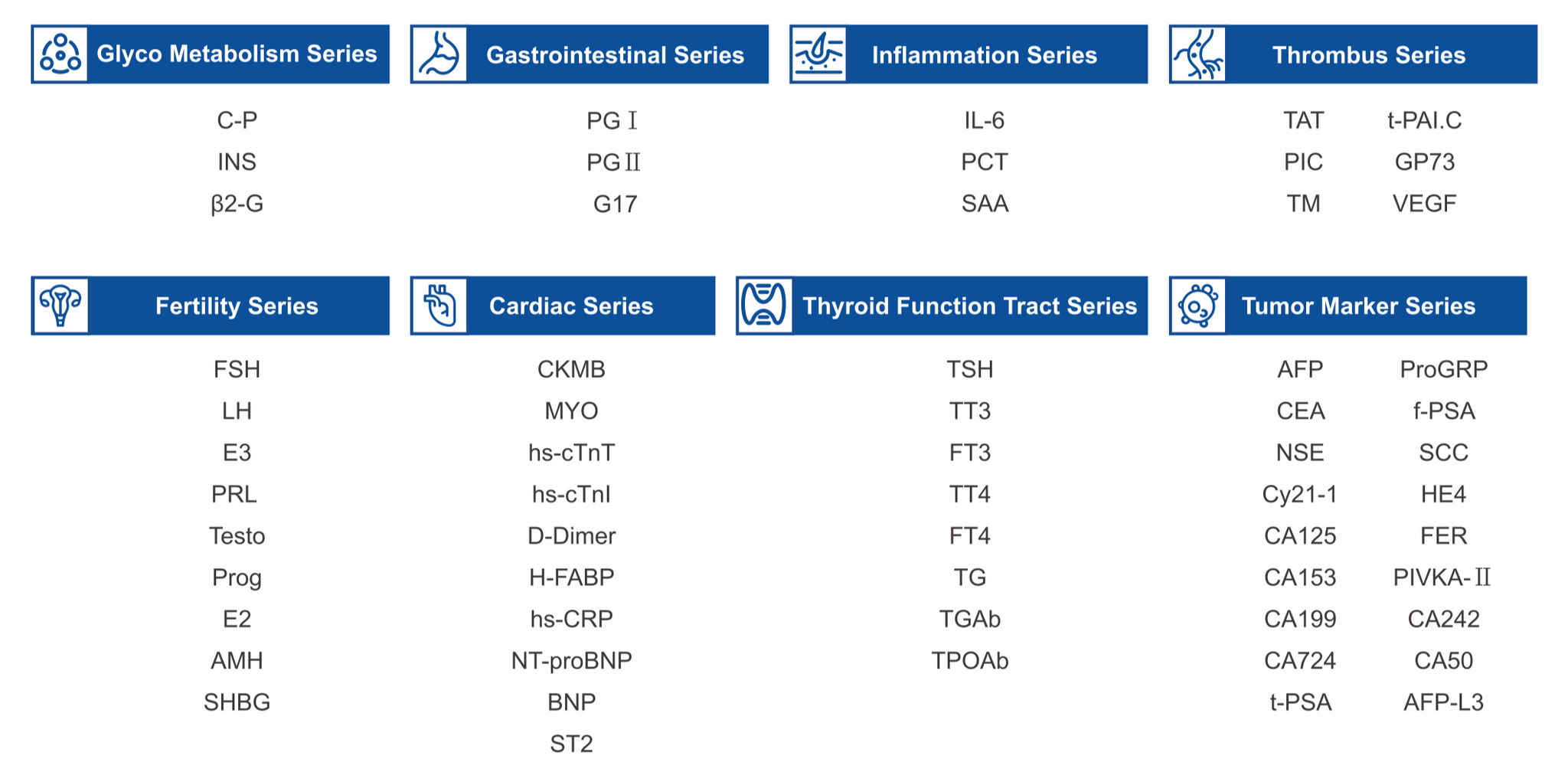Select the Thyroid Function Tract Series header
Image resolution: width=1568 pixels, height=772 pixels.
point(942,306)
